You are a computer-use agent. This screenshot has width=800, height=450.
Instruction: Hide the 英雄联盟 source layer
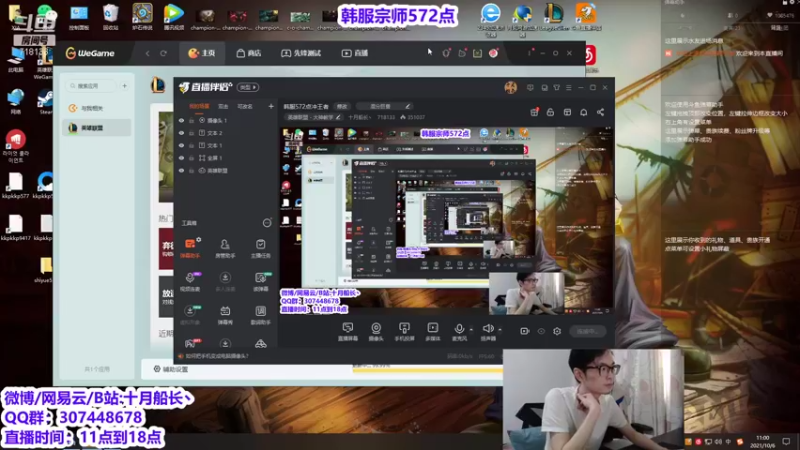coord(181,170)
